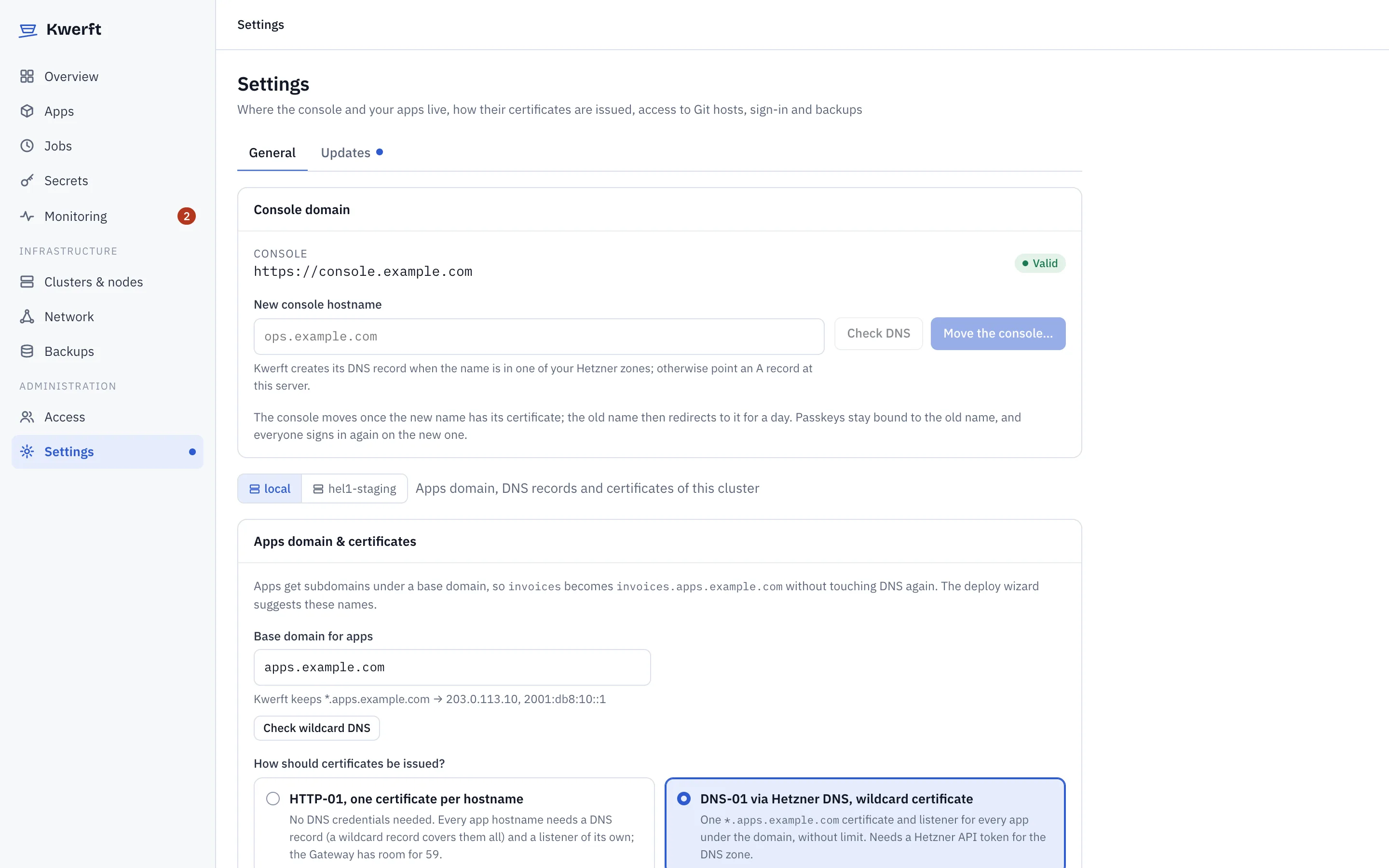The image size is (1389, 868).
Task: Open the Secrets section
Action: point(108,180)
